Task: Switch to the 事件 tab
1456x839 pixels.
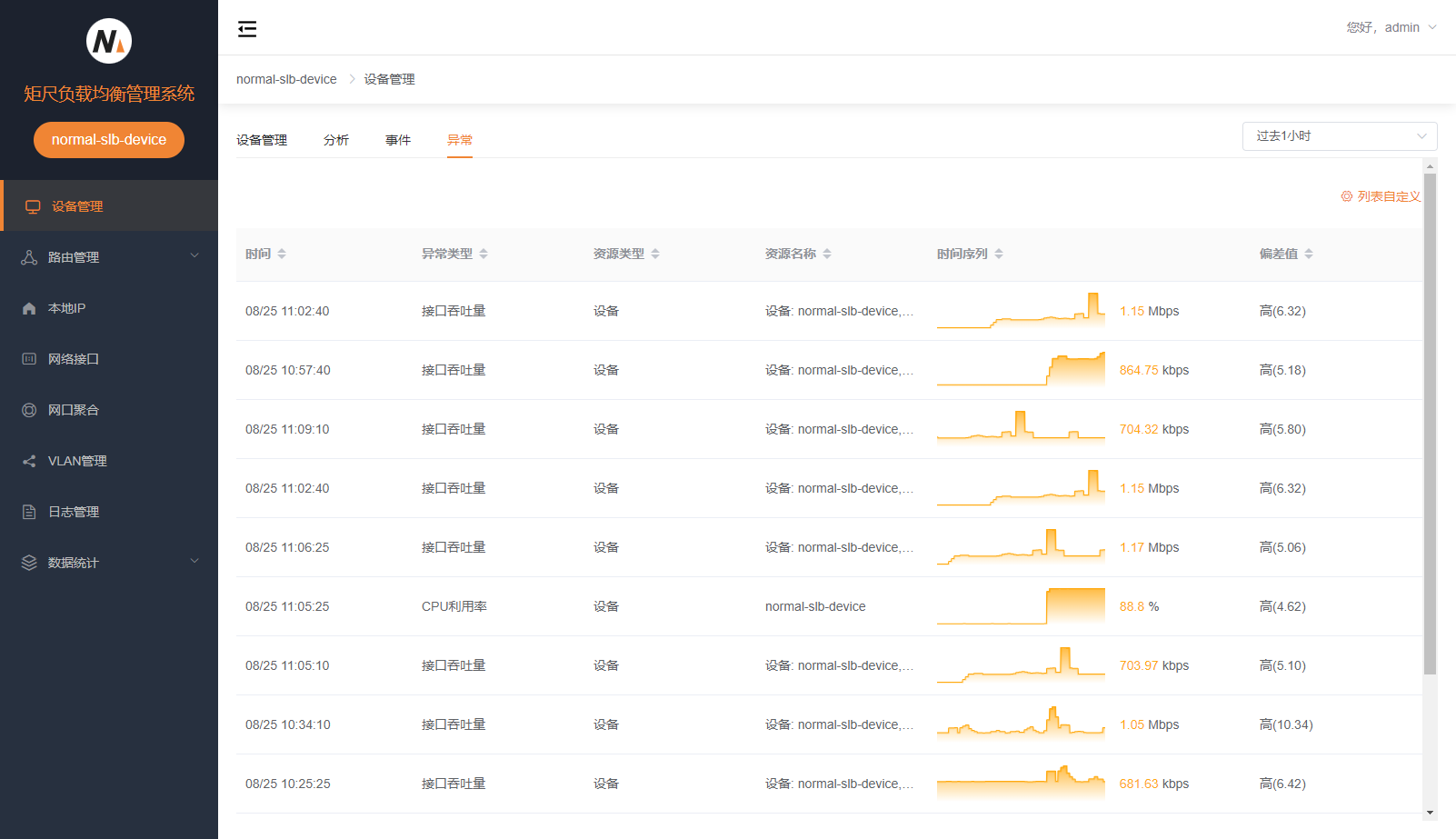Action: click(x=398, y=140)
